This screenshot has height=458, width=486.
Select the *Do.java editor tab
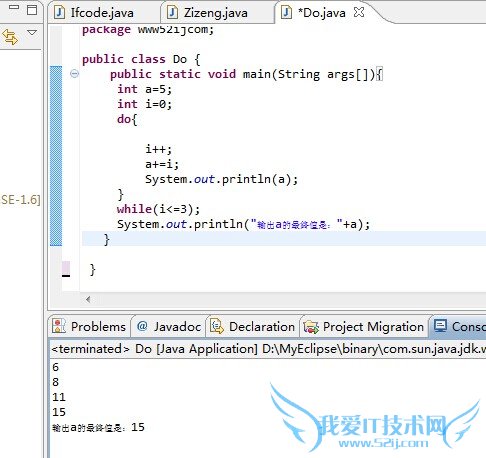pos(321,13)
